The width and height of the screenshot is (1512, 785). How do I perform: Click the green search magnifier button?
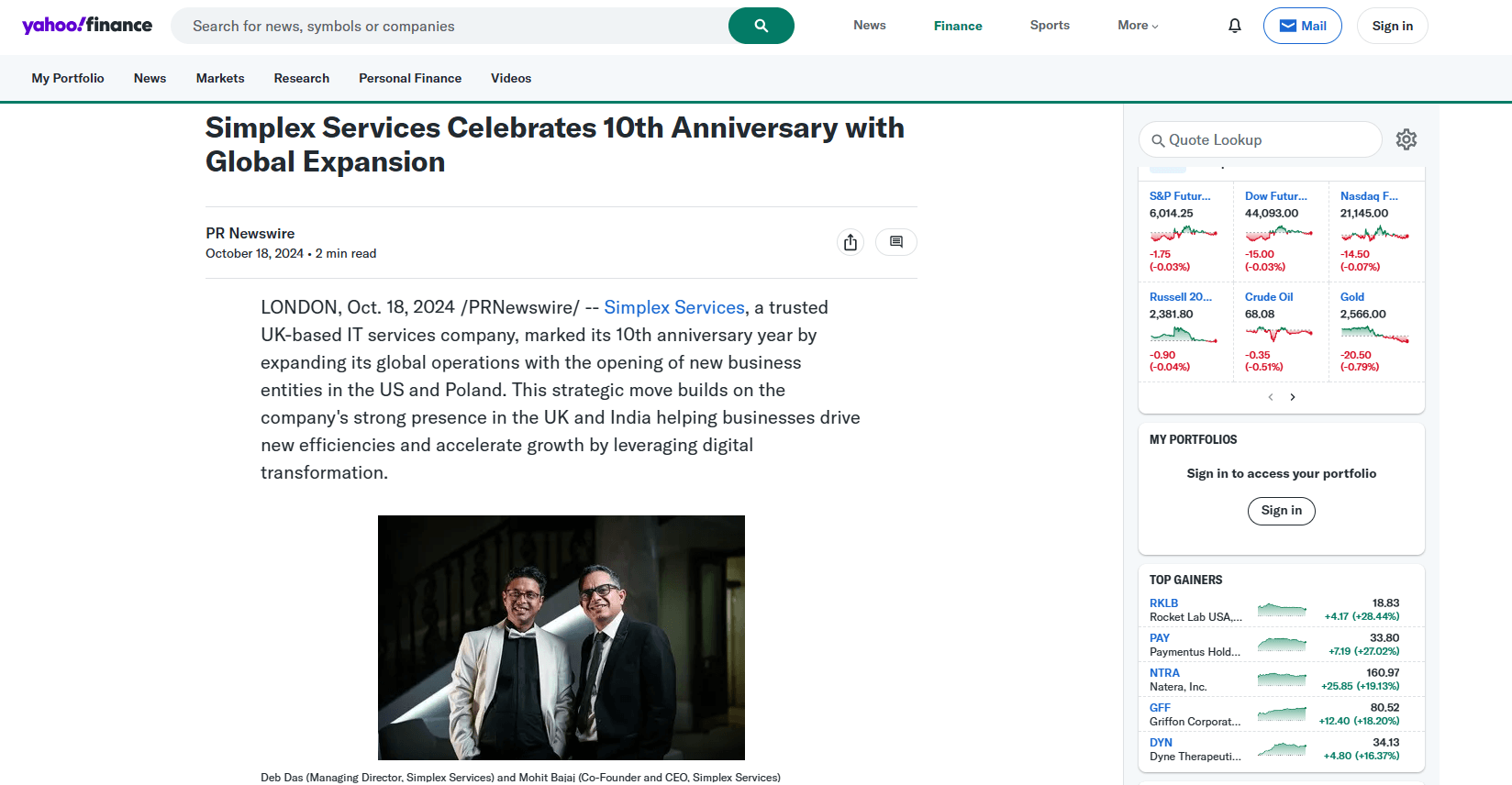(x=761, y=26)
